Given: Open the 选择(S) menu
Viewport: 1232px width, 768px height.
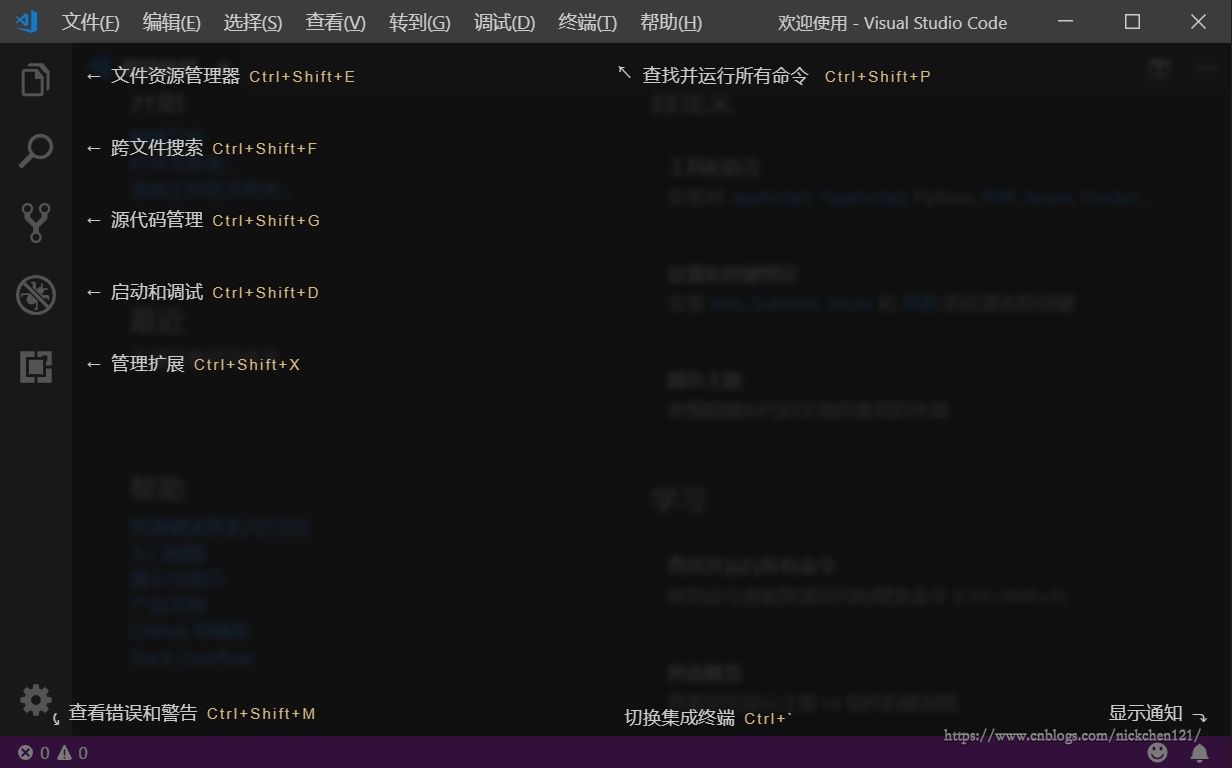Looking at the screenshot, I should [253, 22].
